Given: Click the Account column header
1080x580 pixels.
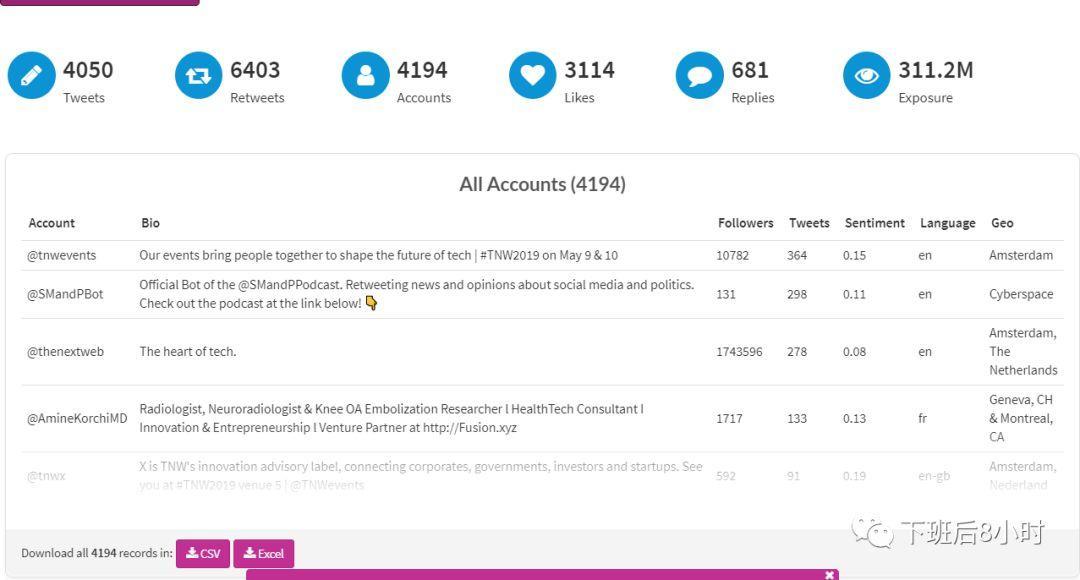Looking at the screenshot, I should [52, 223].
